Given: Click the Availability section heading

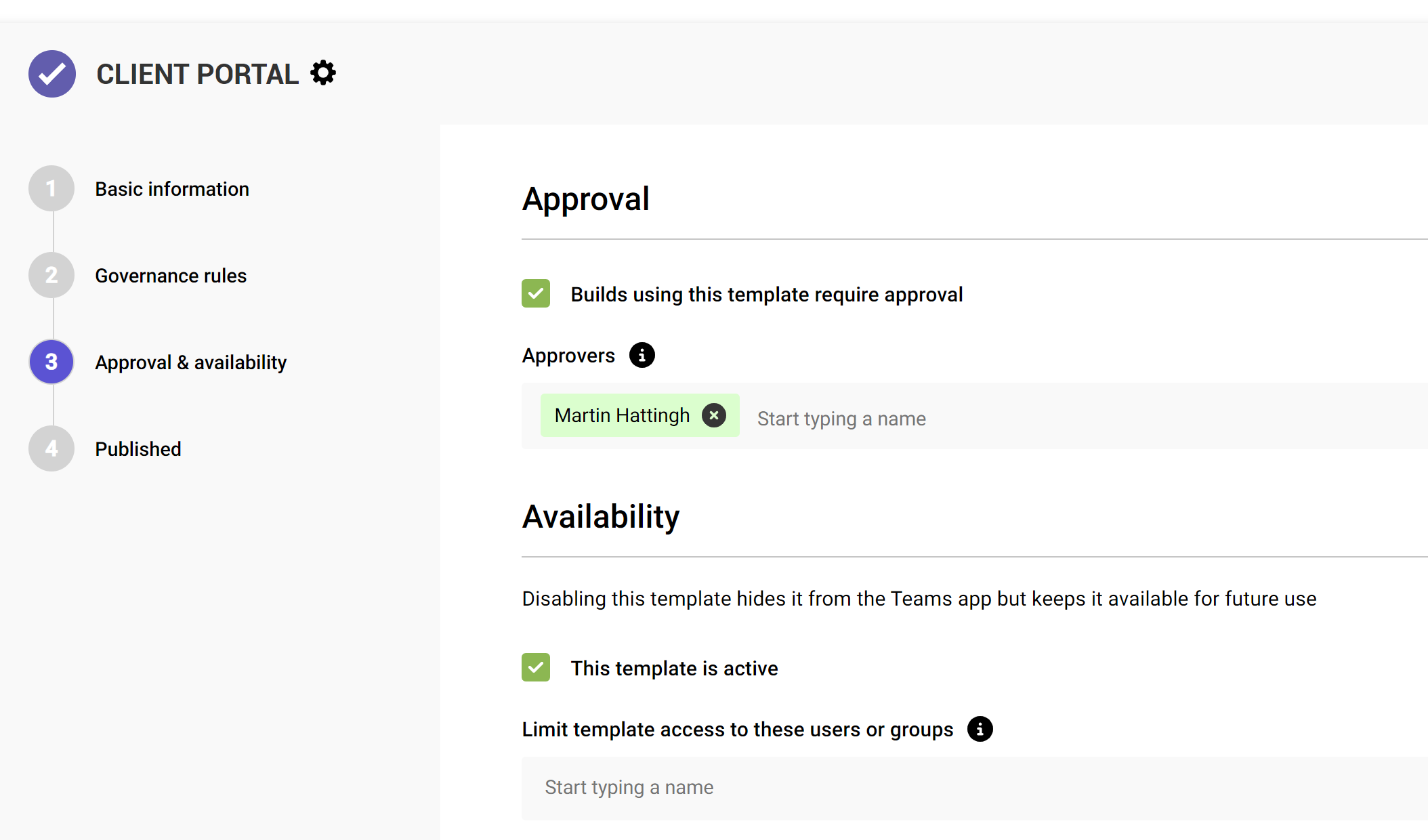Looking at the screenshot, I should coord(601,517).
